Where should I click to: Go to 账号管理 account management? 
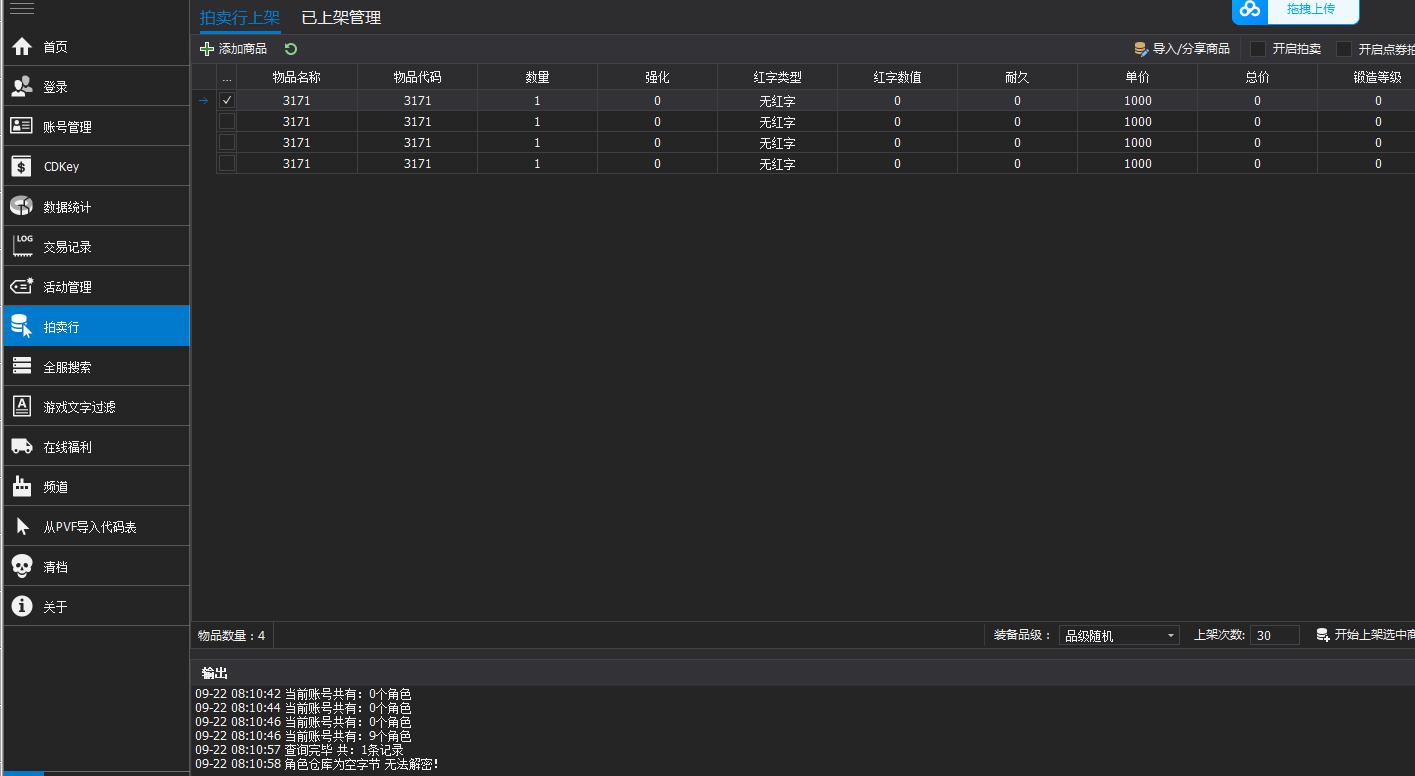pos(67,127)
